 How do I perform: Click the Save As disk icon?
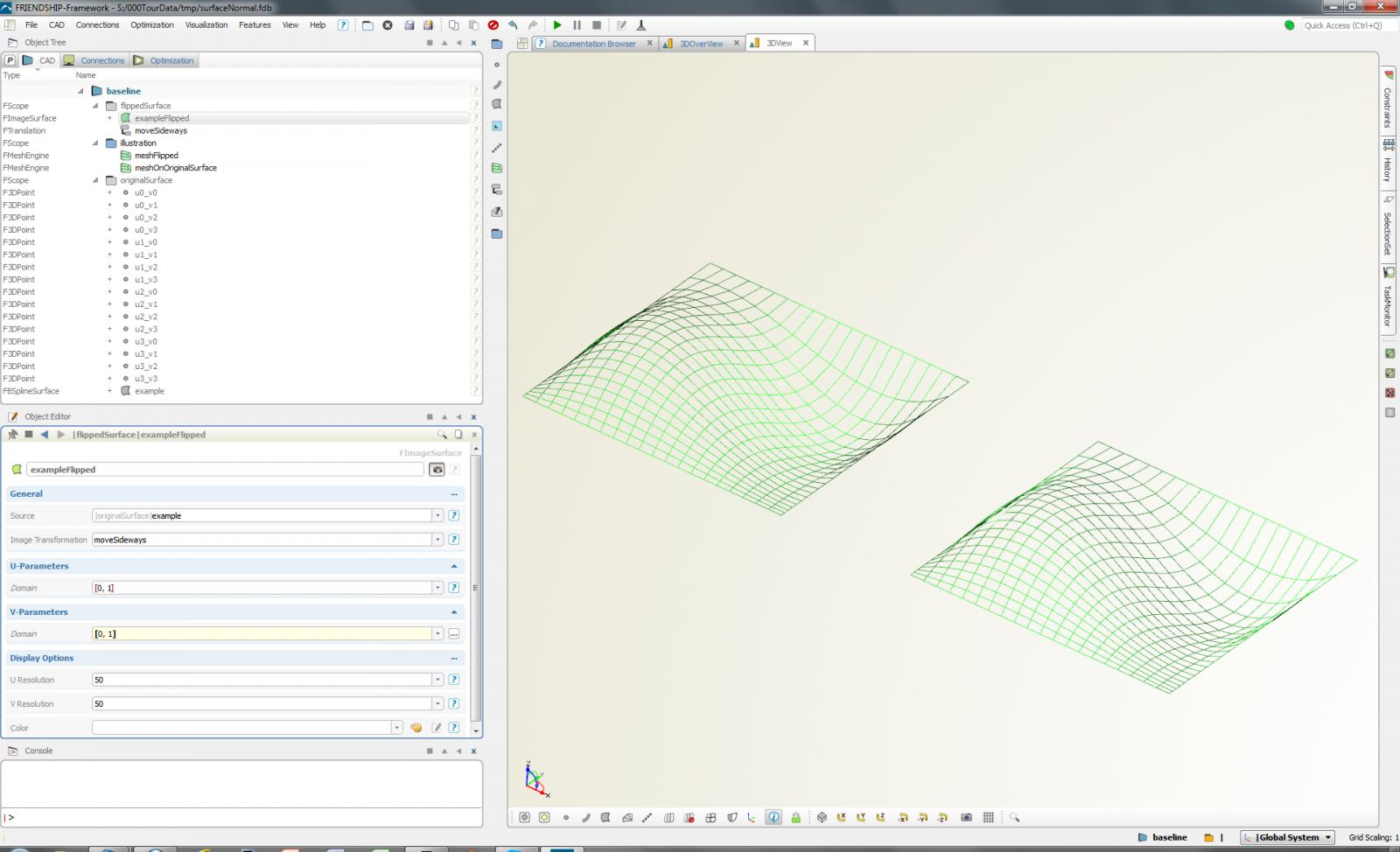[x=428, y=25]
